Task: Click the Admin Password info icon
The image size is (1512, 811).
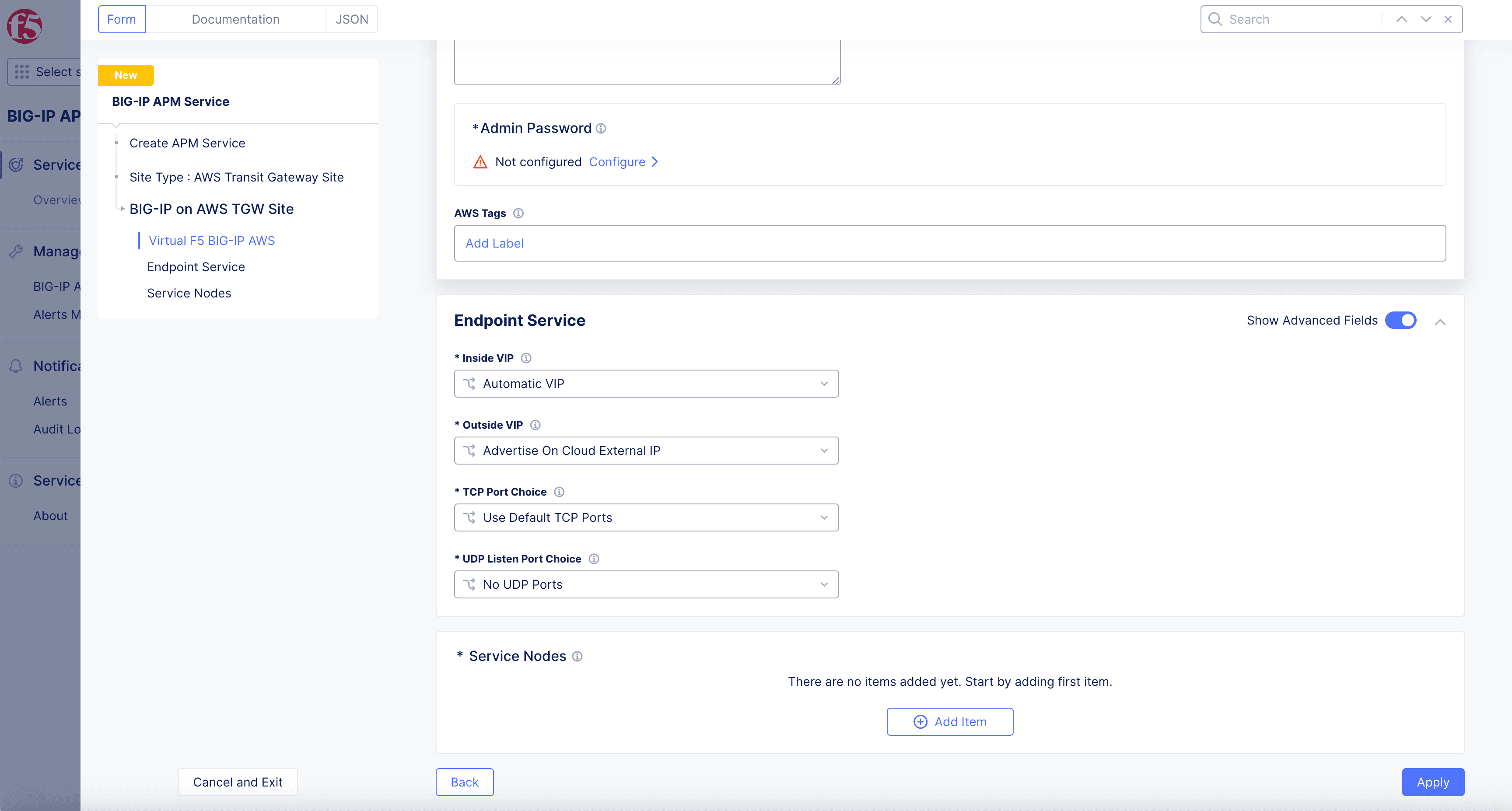Action: 601,128
